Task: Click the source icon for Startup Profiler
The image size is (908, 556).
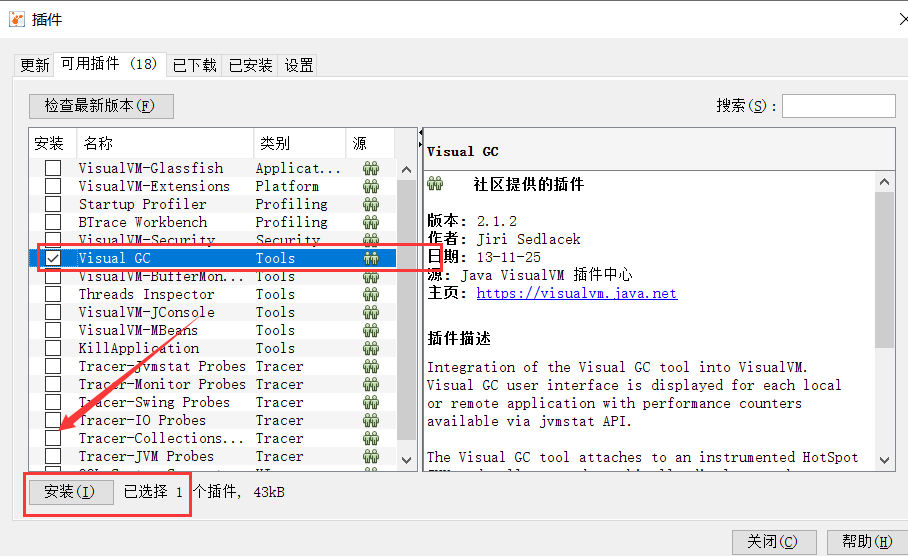Action: click(371, 204)
